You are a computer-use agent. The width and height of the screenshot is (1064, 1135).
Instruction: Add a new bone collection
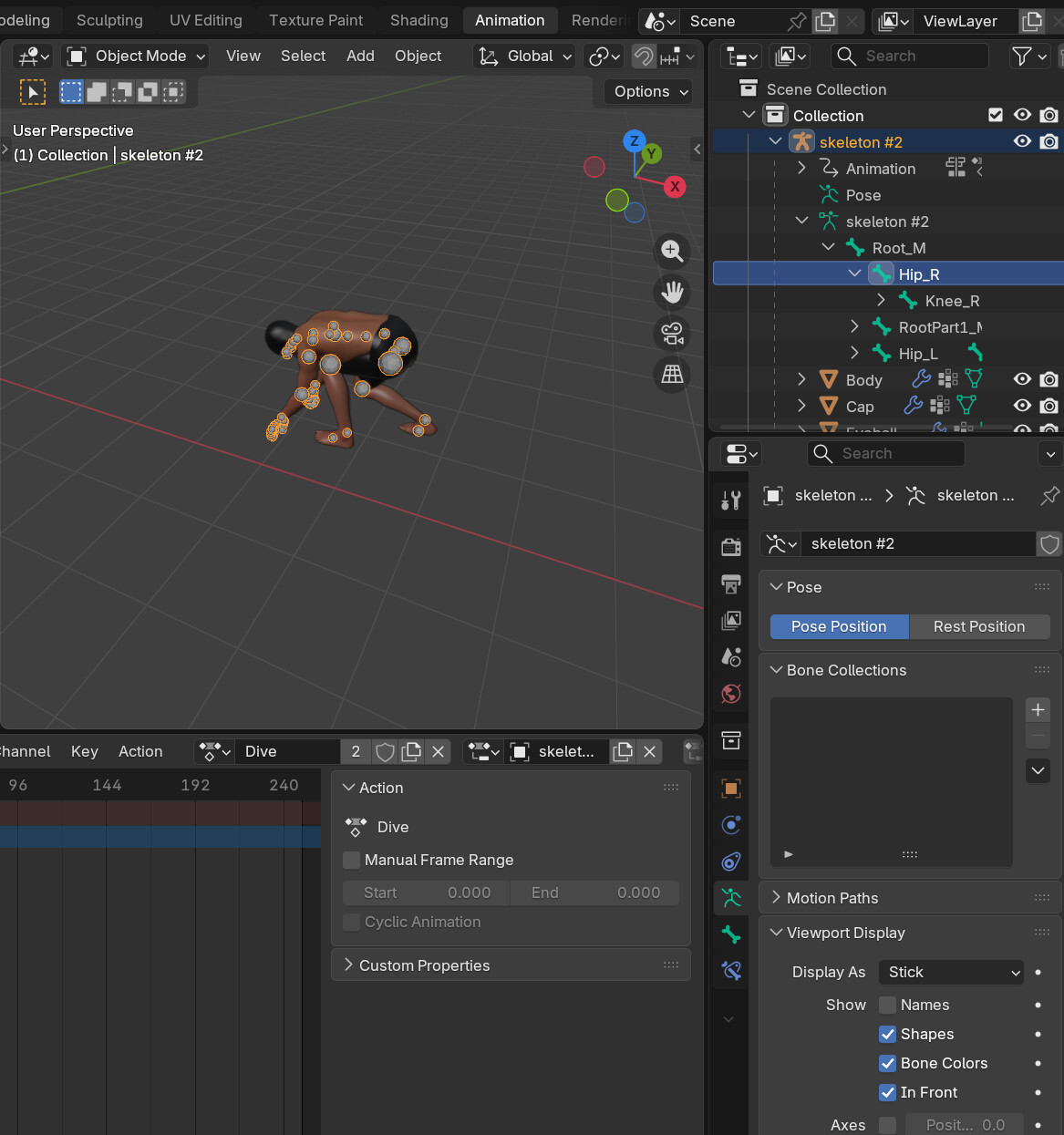[1038, 710]
